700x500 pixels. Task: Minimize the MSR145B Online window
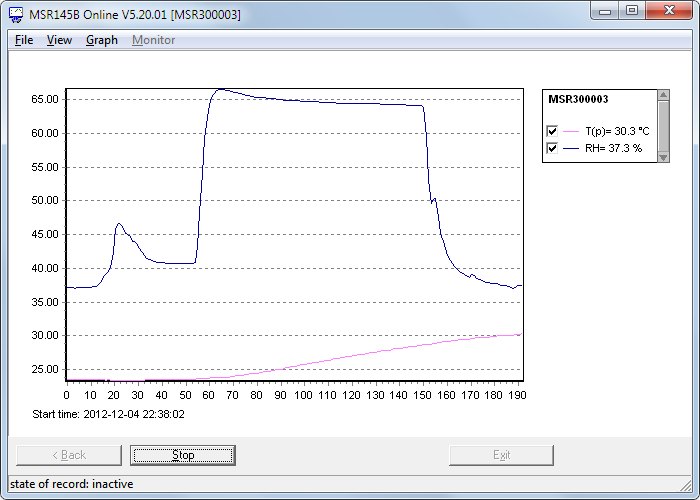tap(605, 11)
